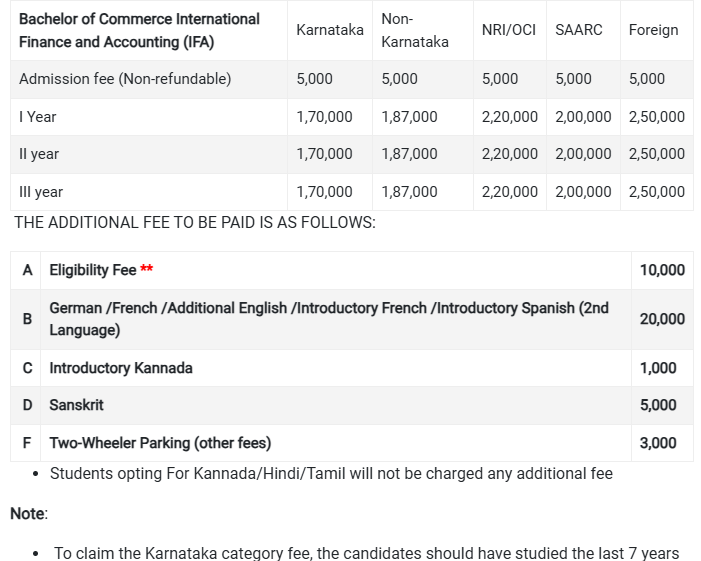The width and height of the screenshot is (701, 561).
Task: Click the NRI/OCI column header
Action: [509, 30]
